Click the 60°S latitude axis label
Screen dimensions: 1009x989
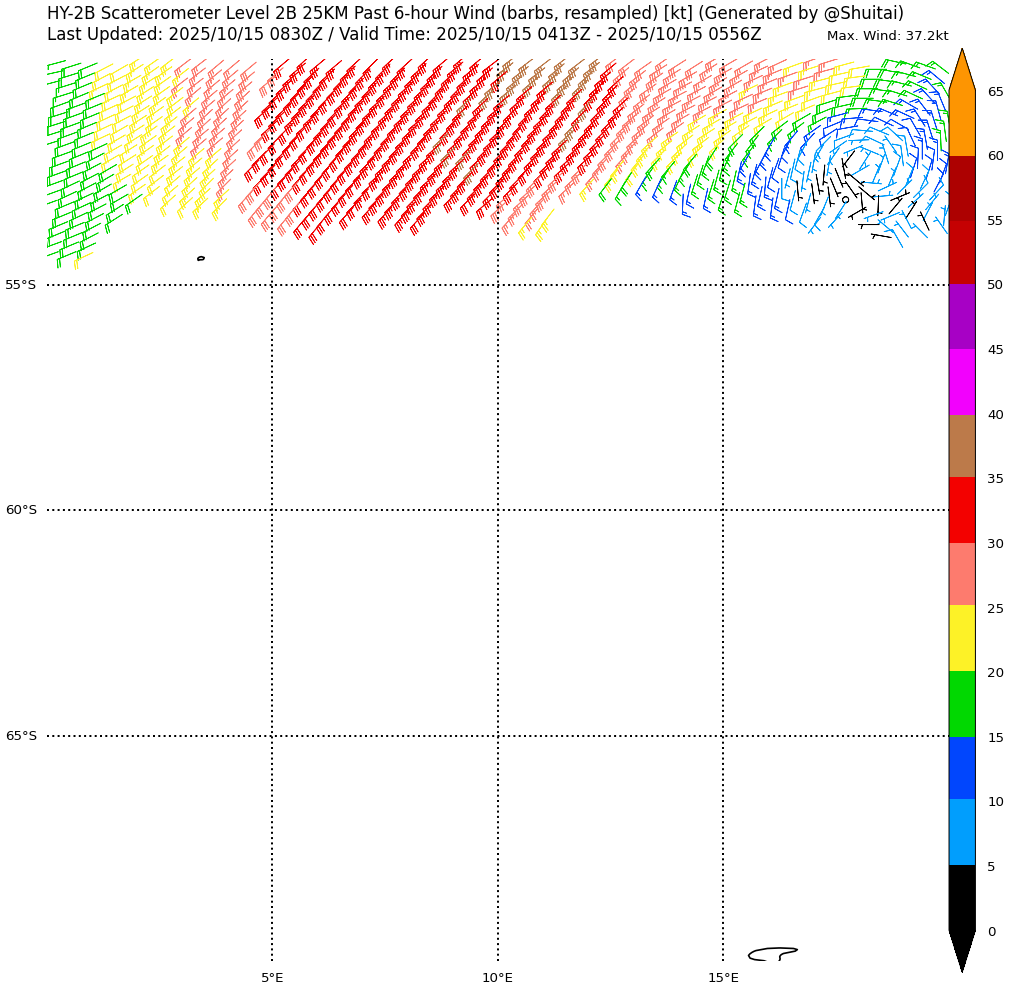click(21, 510)
